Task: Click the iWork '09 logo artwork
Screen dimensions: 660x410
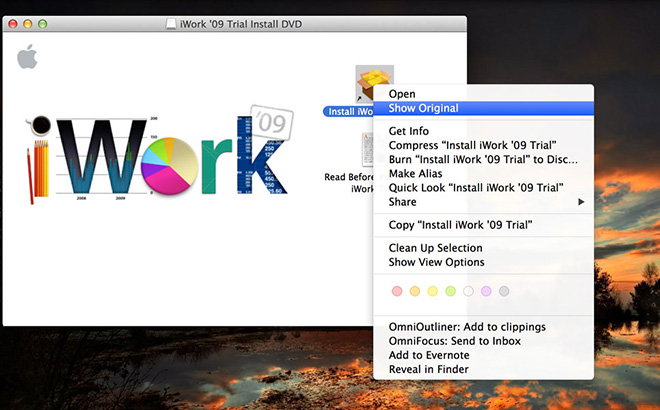Action: [x=159, y=156]
